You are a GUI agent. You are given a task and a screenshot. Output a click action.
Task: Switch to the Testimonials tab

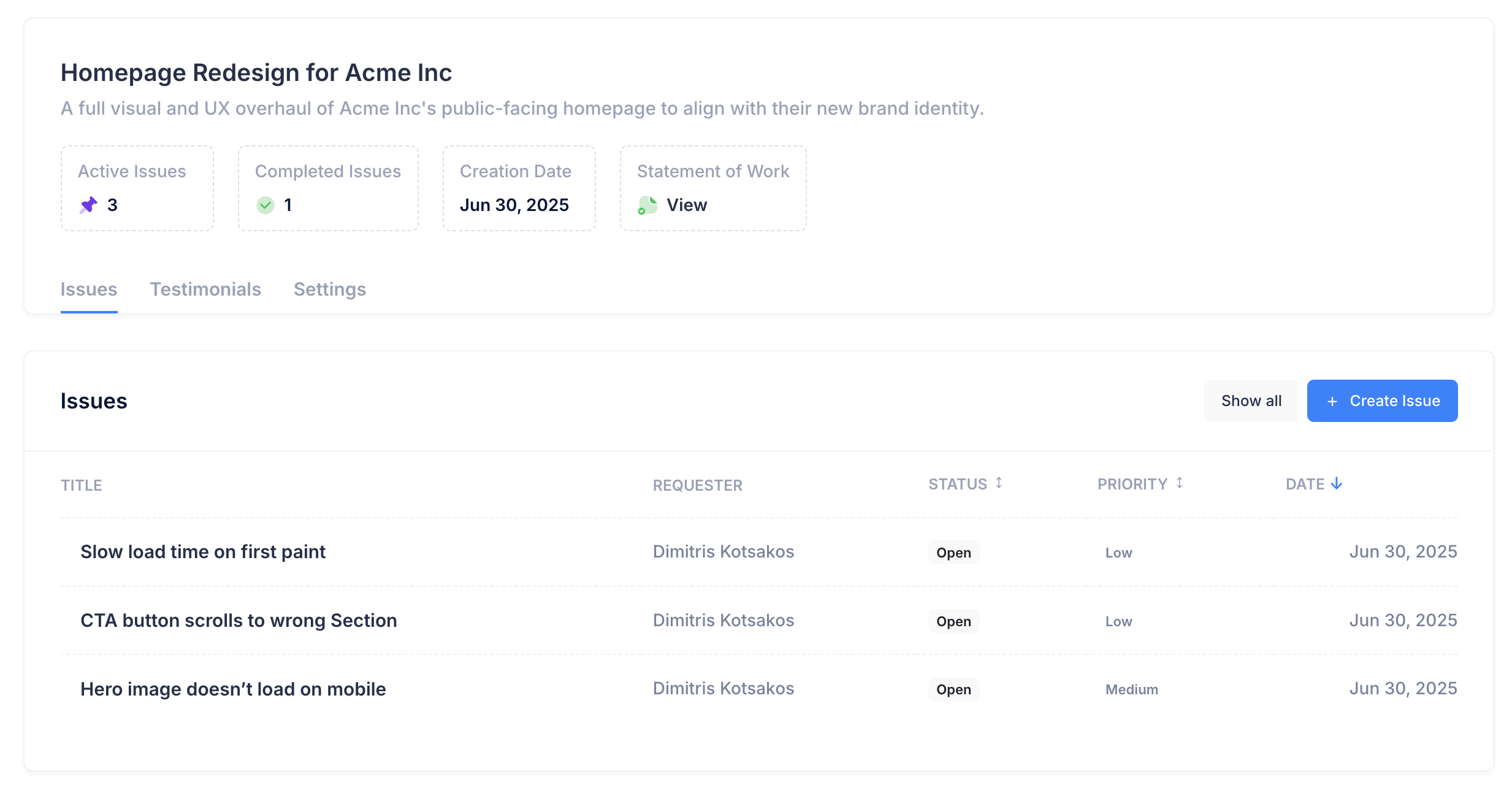(x=205, y=290)
